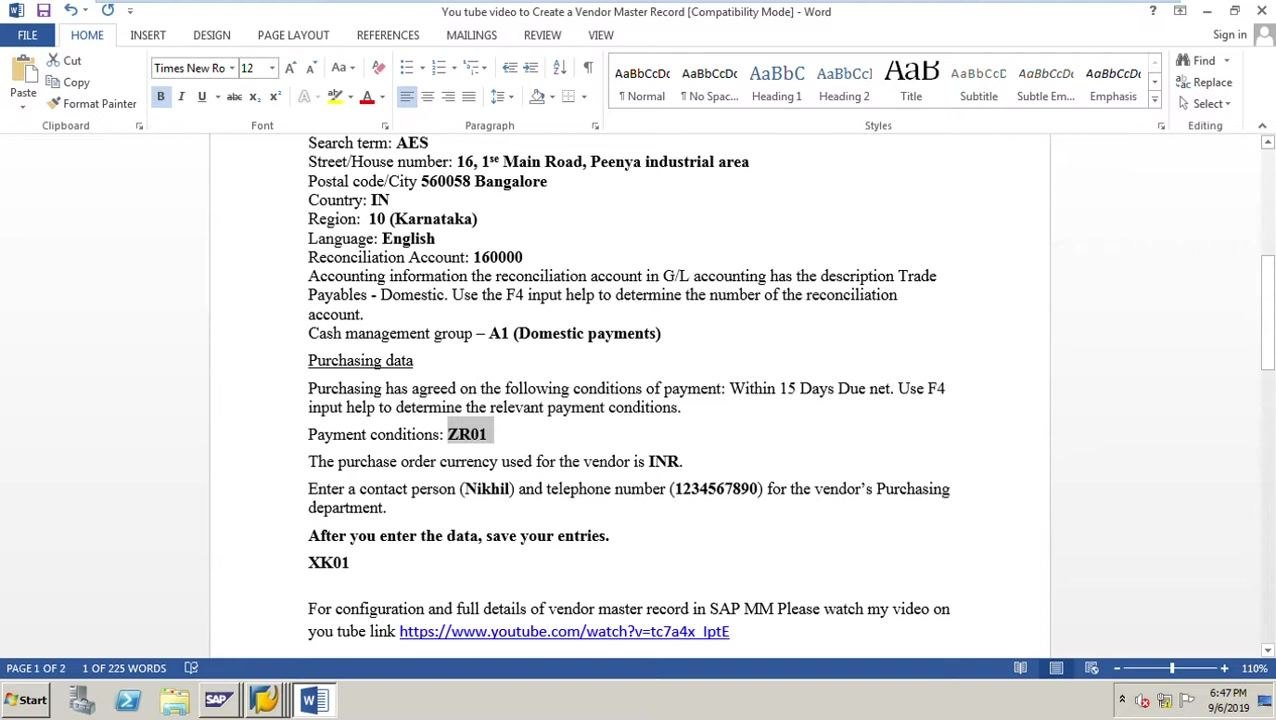Expand the Styles gallery

pos(1154,100)
